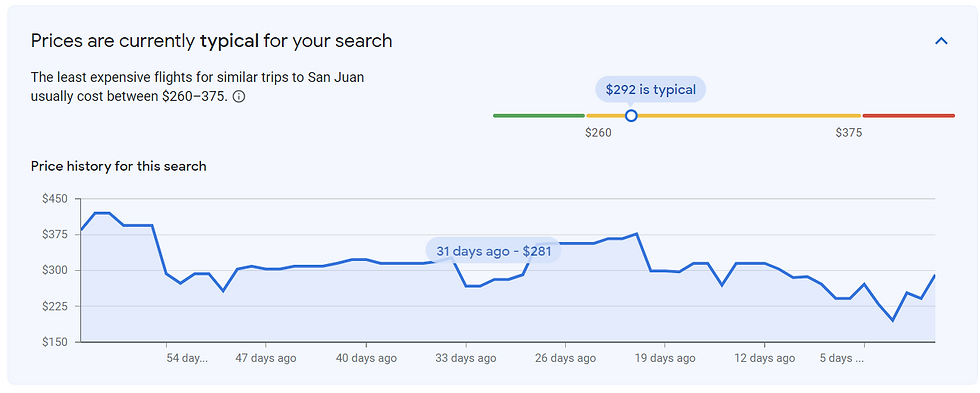The width and height of the screenshot is (980, 393).
Task: Click "Prices are currently typical" headline
Action: point(211,41)
